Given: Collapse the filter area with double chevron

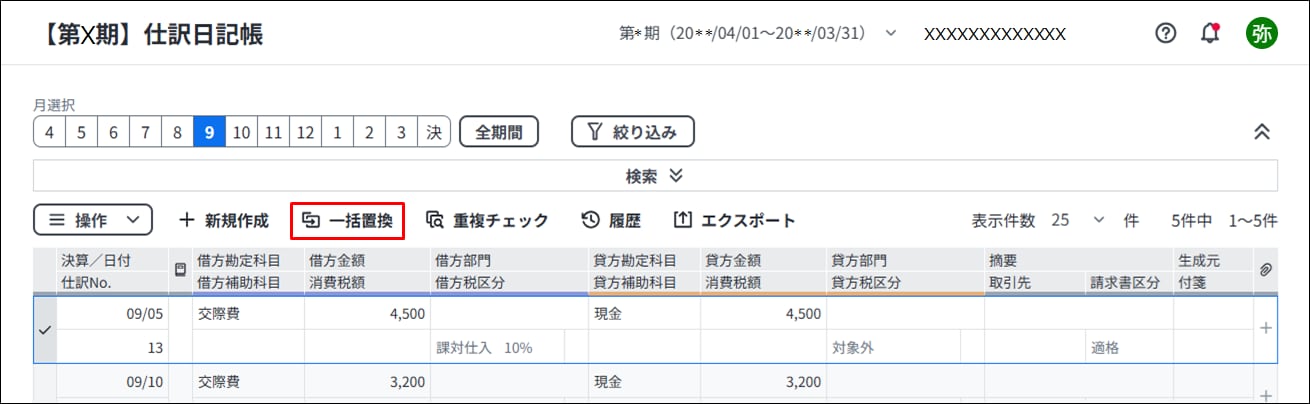Looking at the screenshot, I should click(1262, 131).
